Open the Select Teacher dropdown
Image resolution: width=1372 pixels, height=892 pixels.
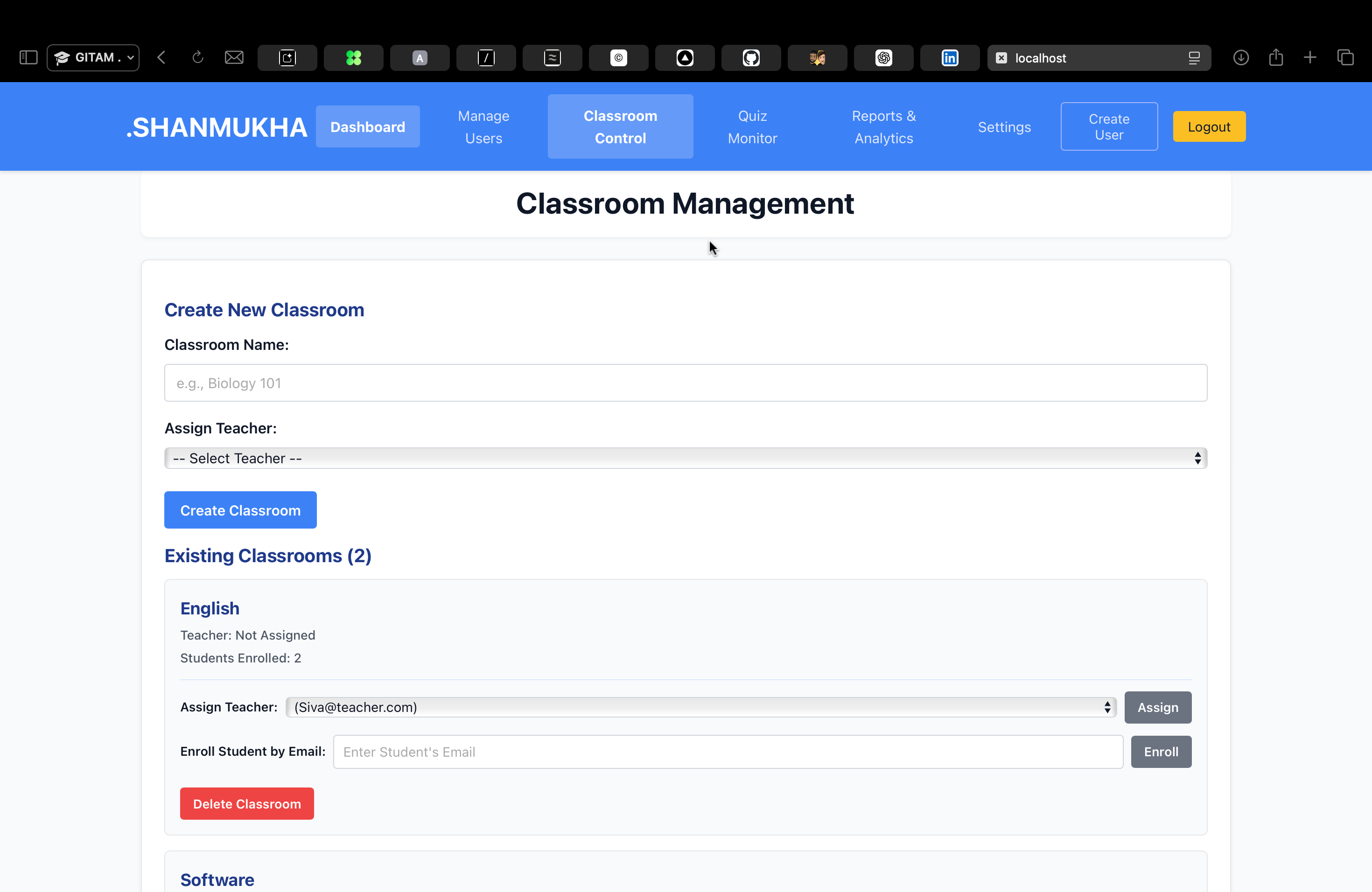(x=686, y=458)
